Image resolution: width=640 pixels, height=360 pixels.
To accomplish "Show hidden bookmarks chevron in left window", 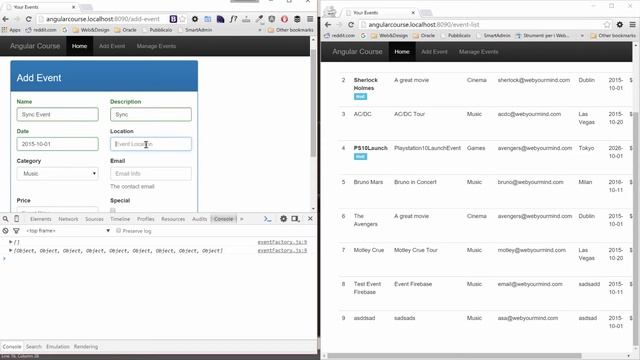I will pyautogui.click(x=260, y=30).
